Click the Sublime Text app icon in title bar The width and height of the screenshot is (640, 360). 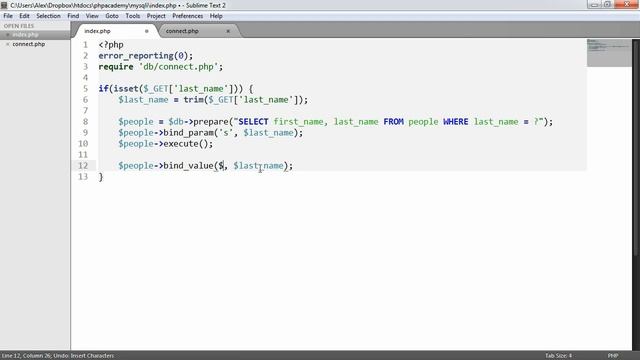4,5
